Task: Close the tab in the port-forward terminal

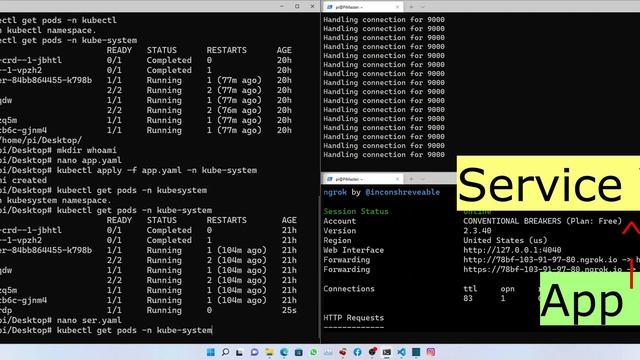Action: pos(397,7)
